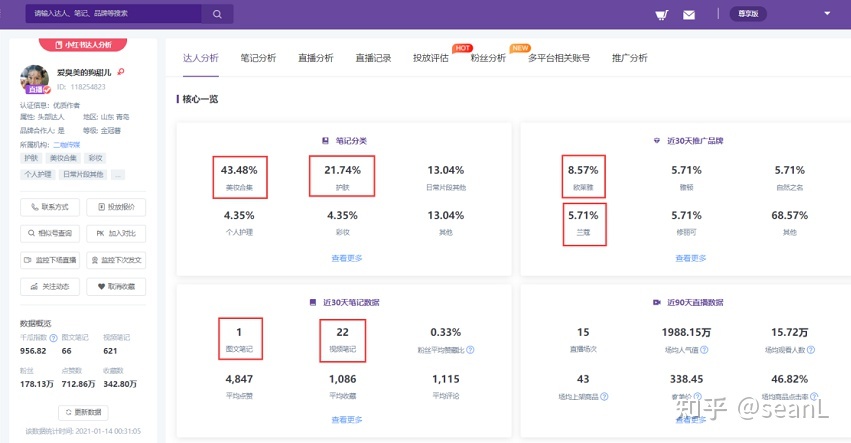
Task: Click the 相似号查询 button
Action: point(50,233)
